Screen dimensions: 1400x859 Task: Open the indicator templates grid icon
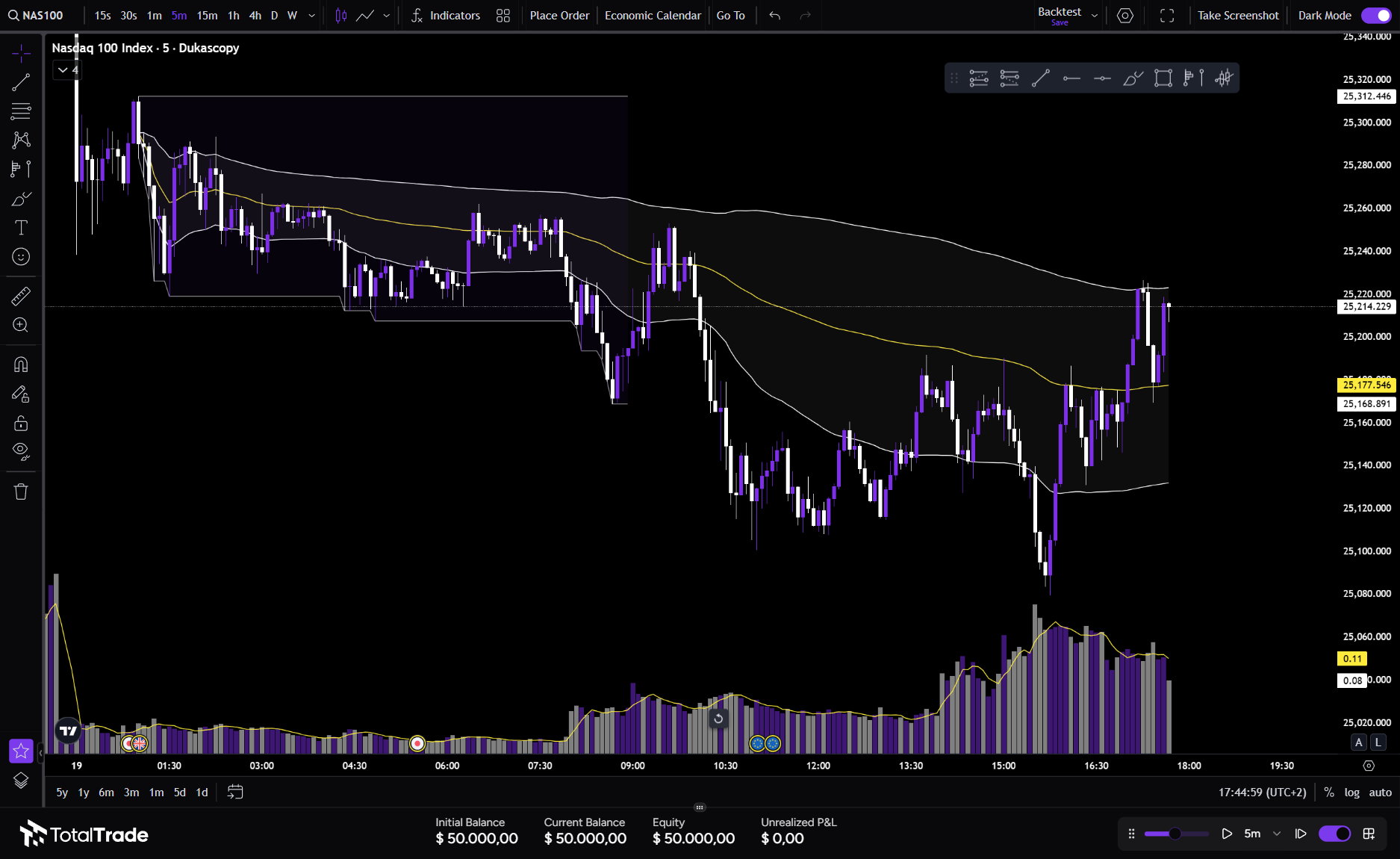coord(503,15)
